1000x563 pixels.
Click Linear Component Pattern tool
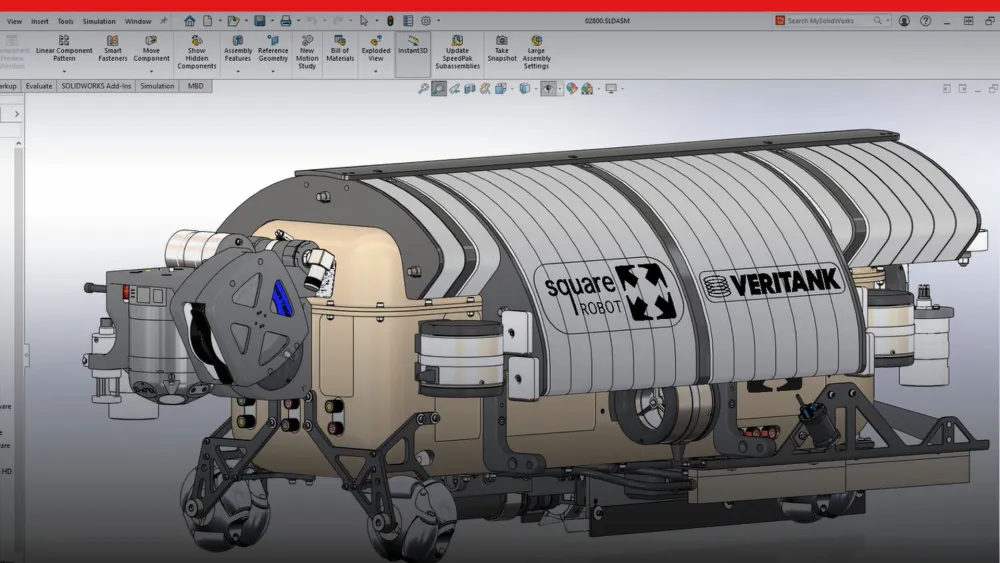(x=64, y=49)
